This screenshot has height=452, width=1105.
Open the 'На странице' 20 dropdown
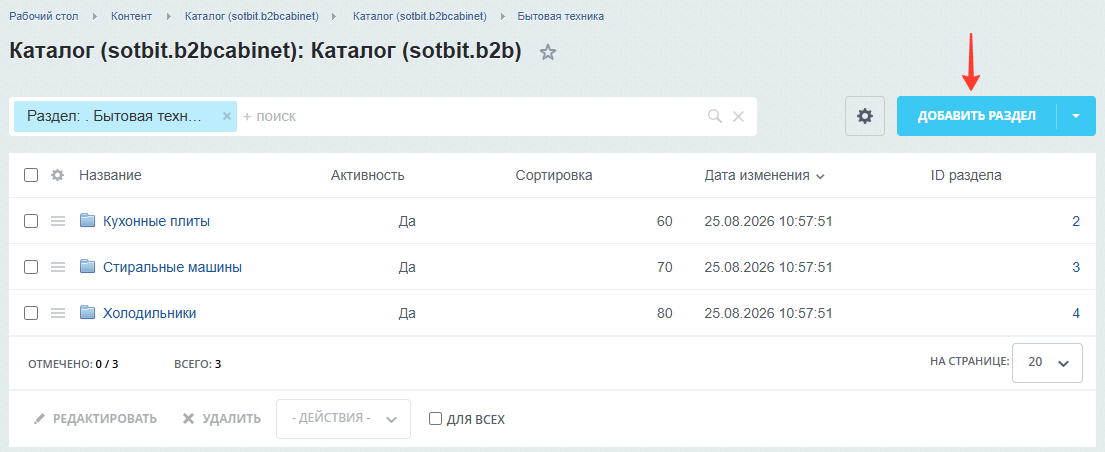[1047, 362]
